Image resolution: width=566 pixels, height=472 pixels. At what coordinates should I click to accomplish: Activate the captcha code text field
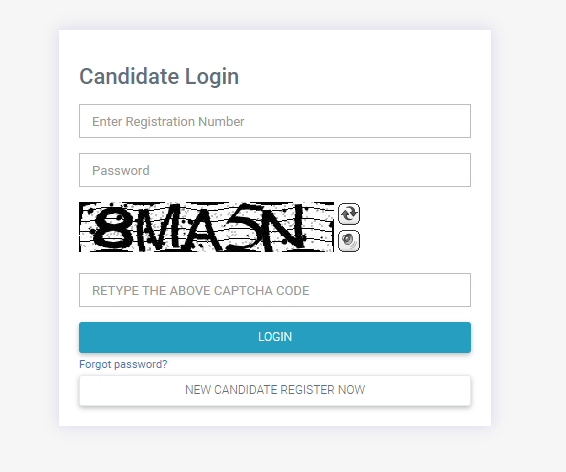tap(275, 290)
